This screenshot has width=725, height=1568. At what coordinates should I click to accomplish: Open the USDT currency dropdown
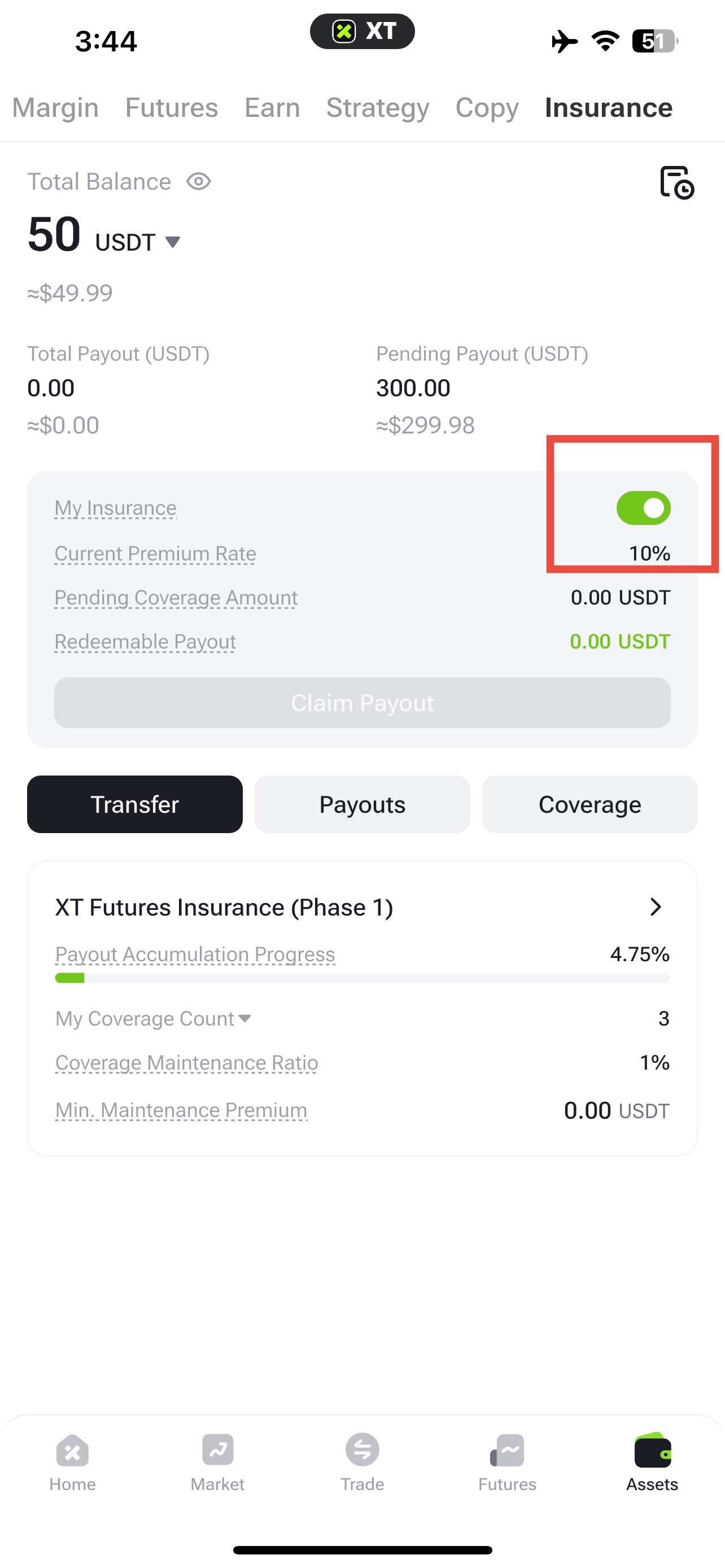(x=138, y=242)
